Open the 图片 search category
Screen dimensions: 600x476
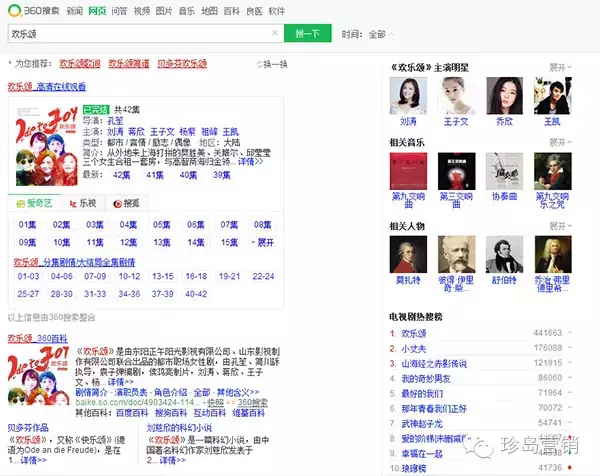pyautogui.click(x=164, y=11)
